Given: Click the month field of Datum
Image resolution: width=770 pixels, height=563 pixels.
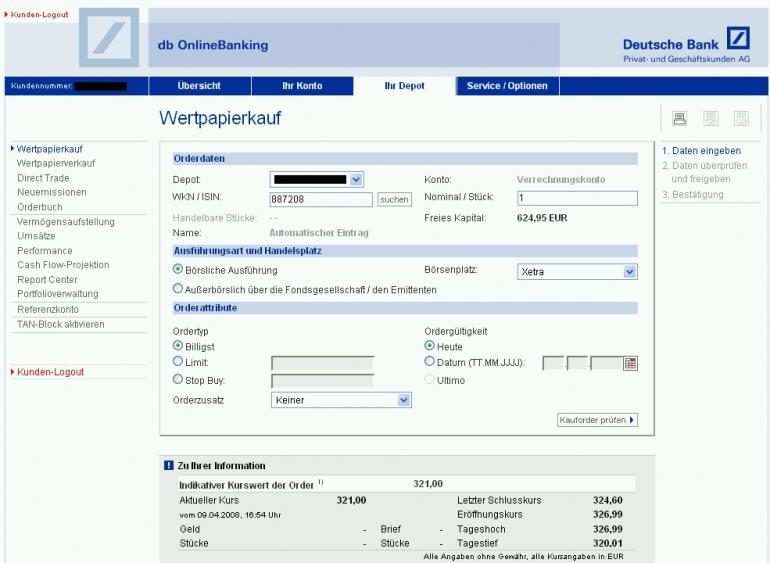Looking at the screenshot, I should [577, 364].
